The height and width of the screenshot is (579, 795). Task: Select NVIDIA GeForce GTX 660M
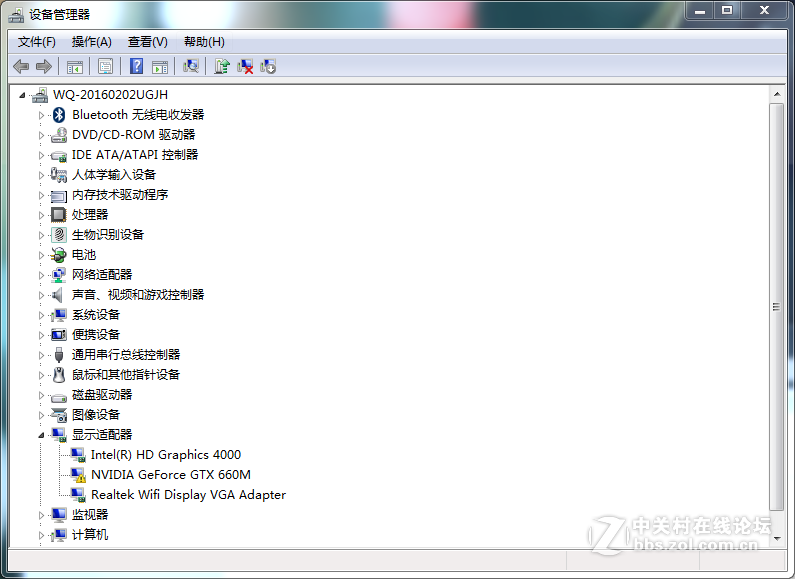pos(171,475)
